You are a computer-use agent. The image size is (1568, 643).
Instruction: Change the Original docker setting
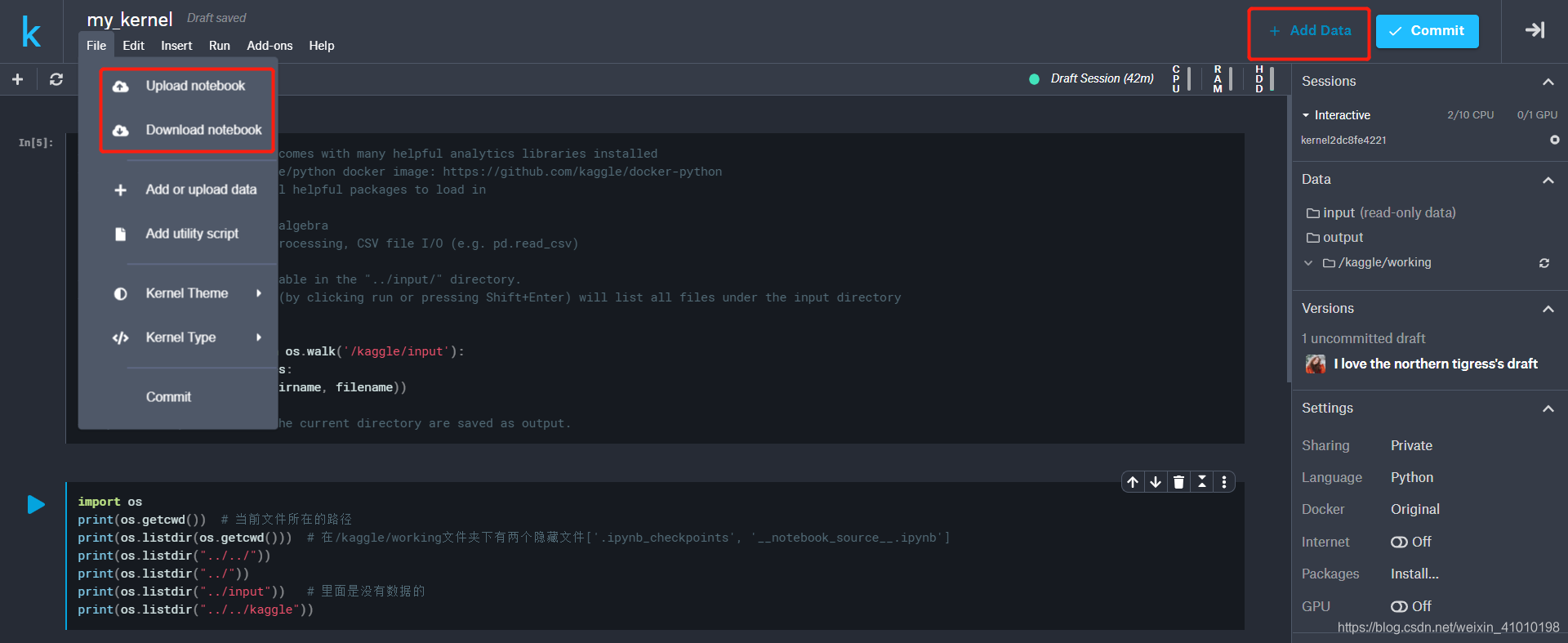[x=1415, y=509]
